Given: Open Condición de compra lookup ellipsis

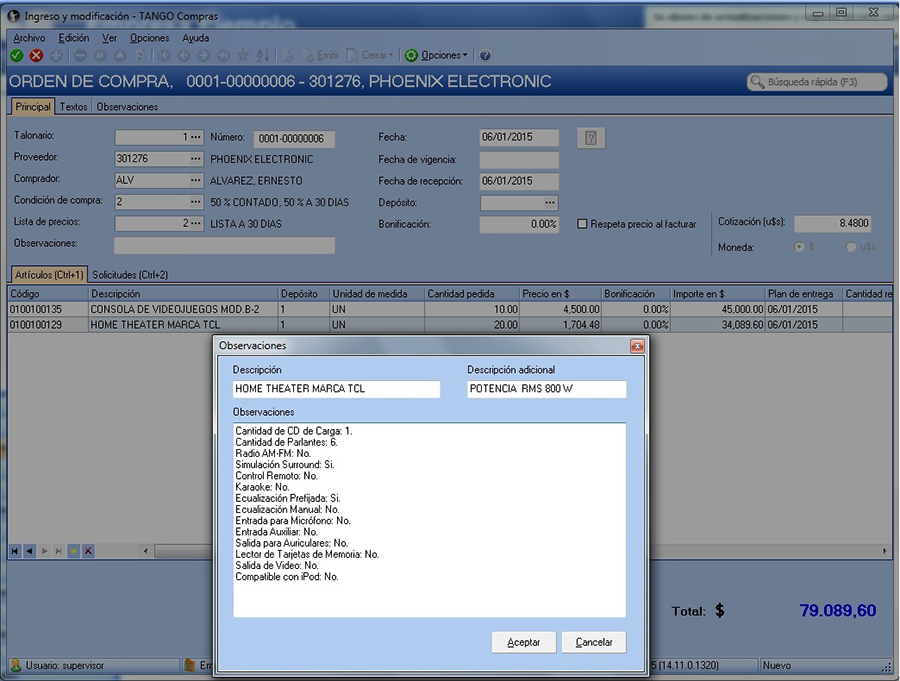Looking at the screenshot, I should [x=196, y=202].
